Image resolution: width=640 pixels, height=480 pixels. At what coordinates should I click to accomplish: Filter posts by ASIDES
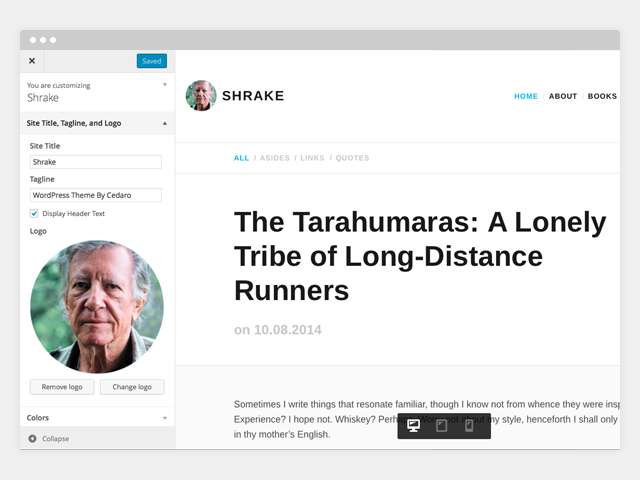pos(275,158)
